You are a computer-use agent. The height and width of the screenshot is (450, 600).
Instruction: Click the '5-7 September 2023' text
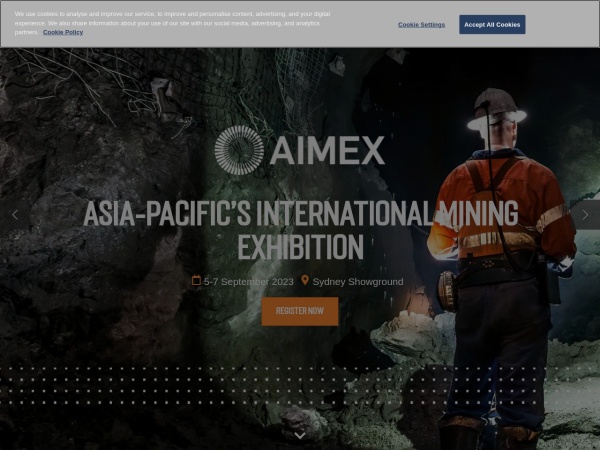249,282
